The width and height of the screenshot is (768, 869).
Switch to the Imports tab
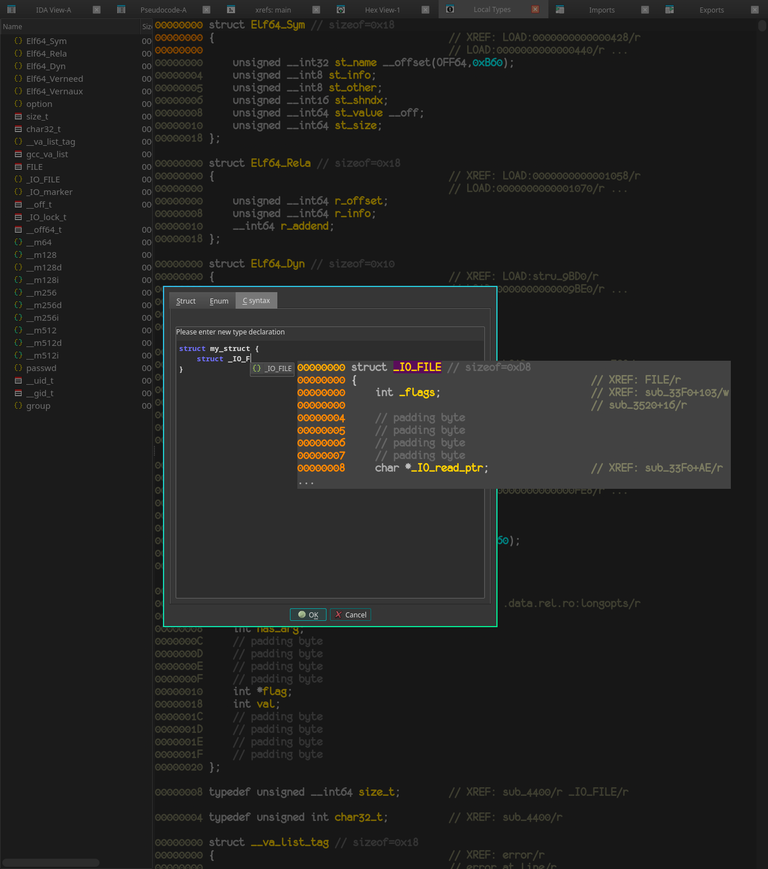point(601,9)
